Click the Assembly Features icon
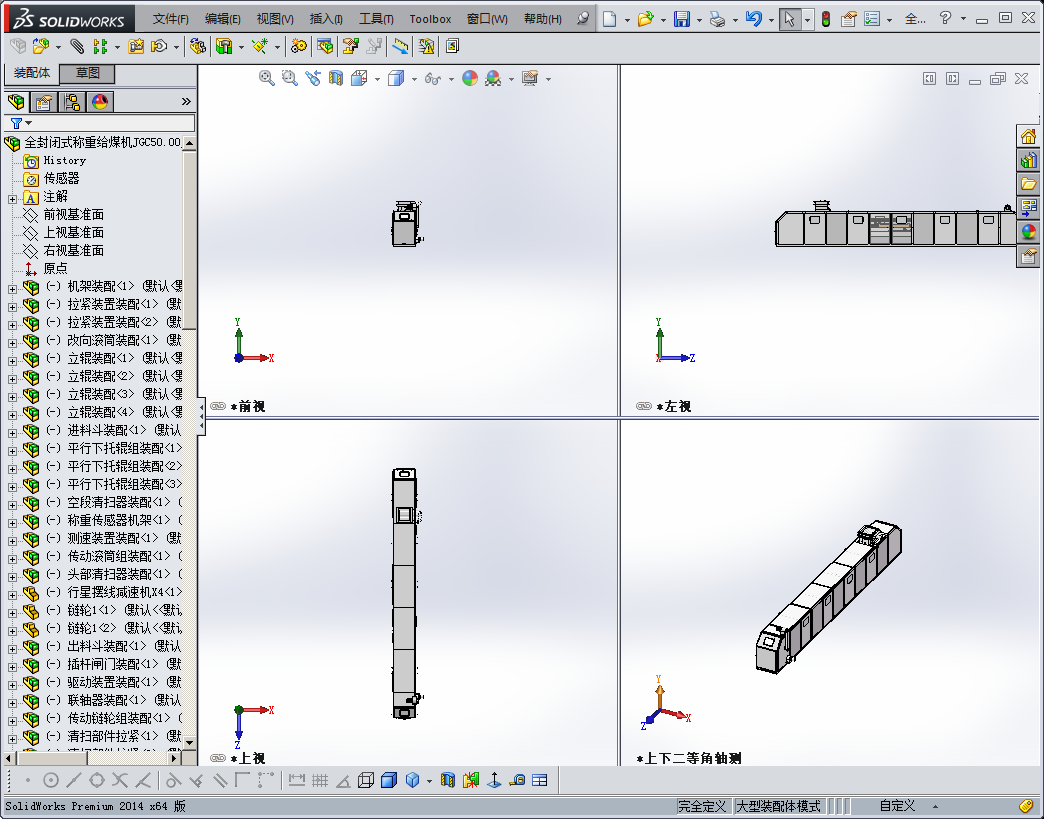The image size is (1044, 819). point(224,46)
